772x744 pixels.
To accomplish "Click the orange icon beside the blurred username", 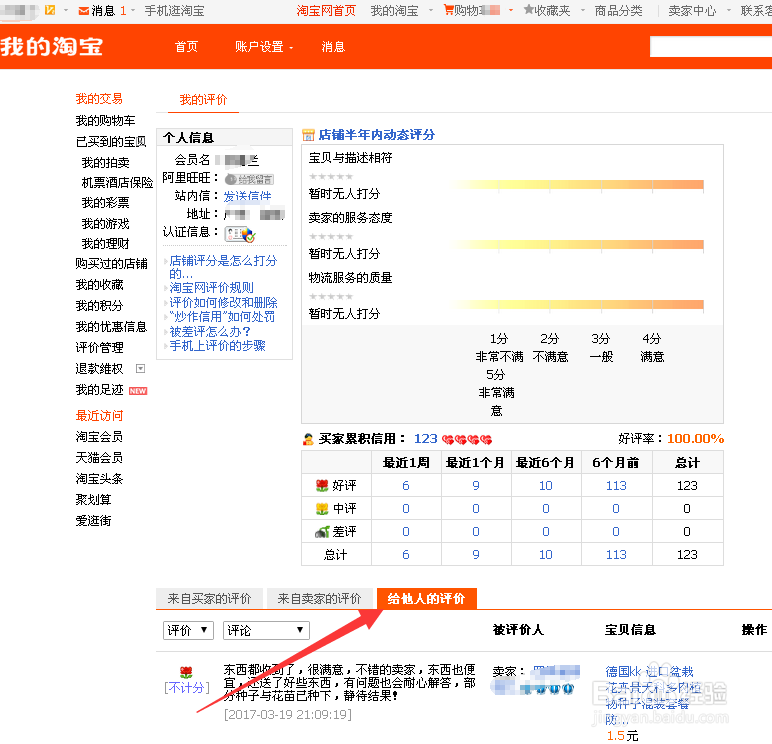I will [x=50, y=10].
